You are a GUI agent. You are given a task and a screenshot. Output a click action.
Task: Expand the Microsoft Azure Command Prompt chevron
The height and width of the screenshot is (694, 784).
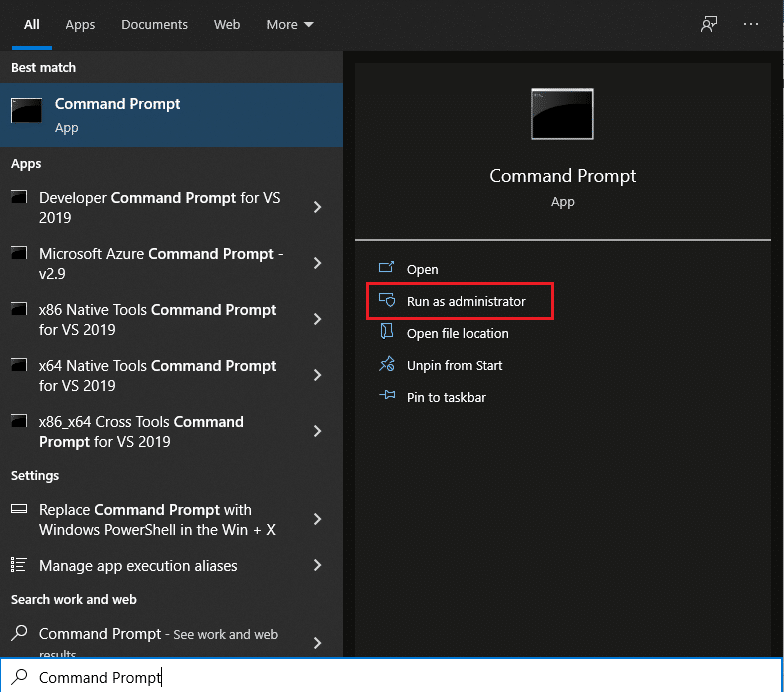point(317,263)
